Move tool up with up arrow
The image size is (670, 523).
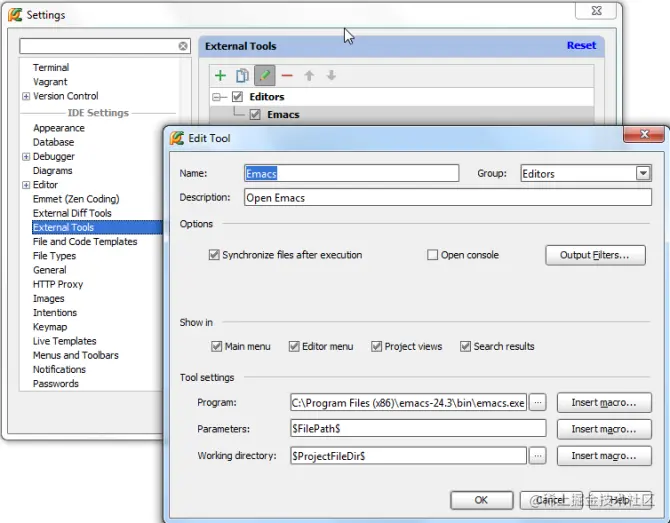pos(309,76)
